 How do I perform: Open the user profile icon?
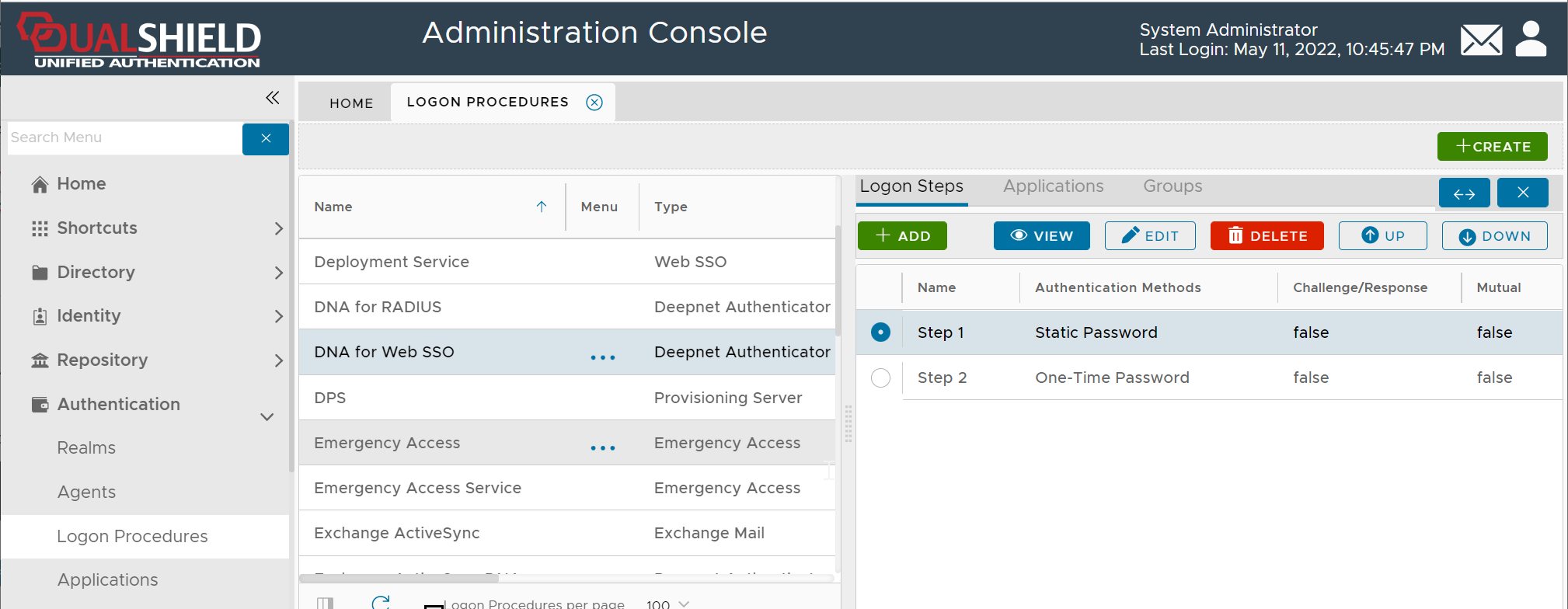tap(1531, 40)
